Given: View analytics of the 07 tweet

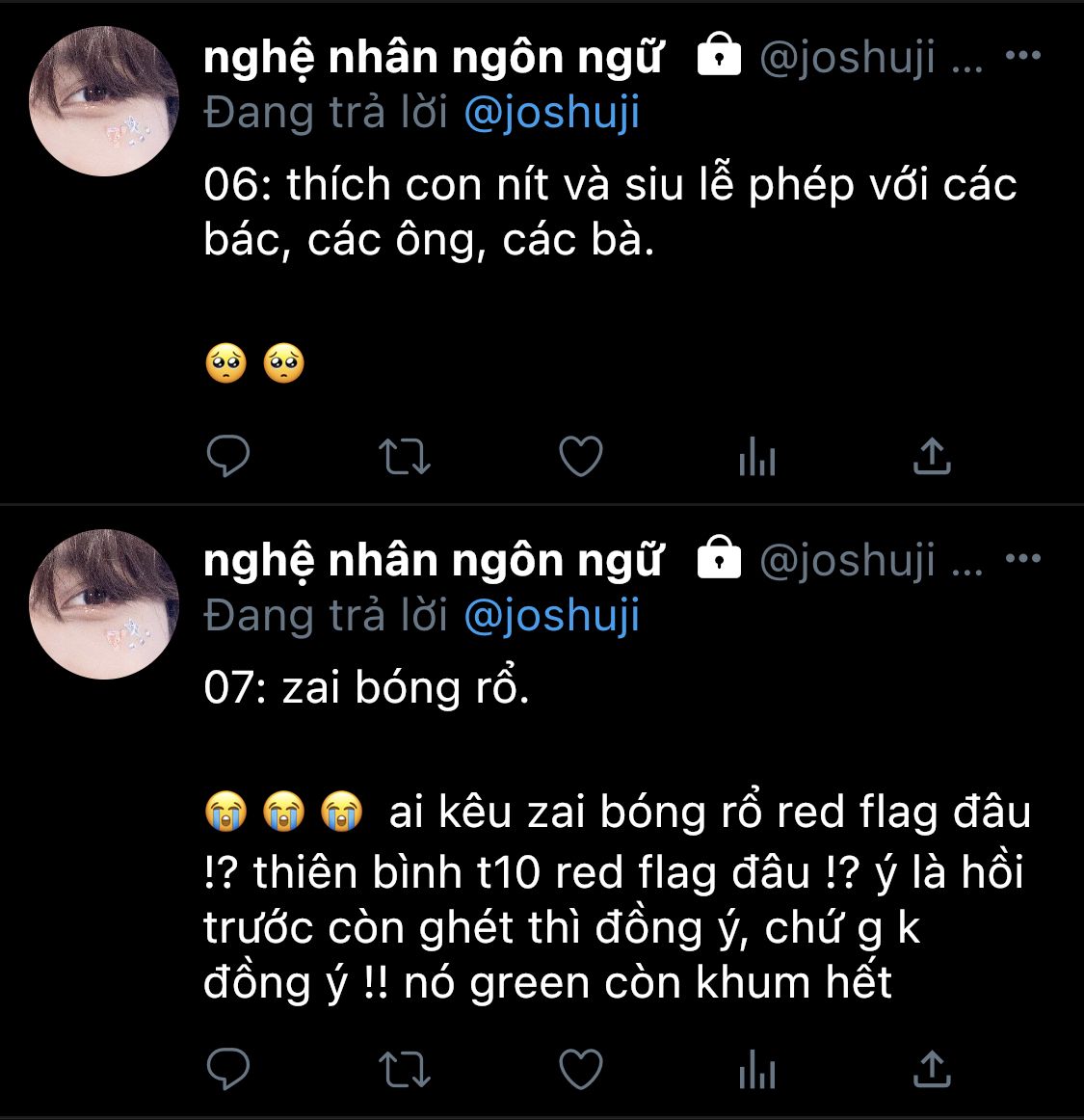Looking at the screenshot, I should (x=757, y=1069).
